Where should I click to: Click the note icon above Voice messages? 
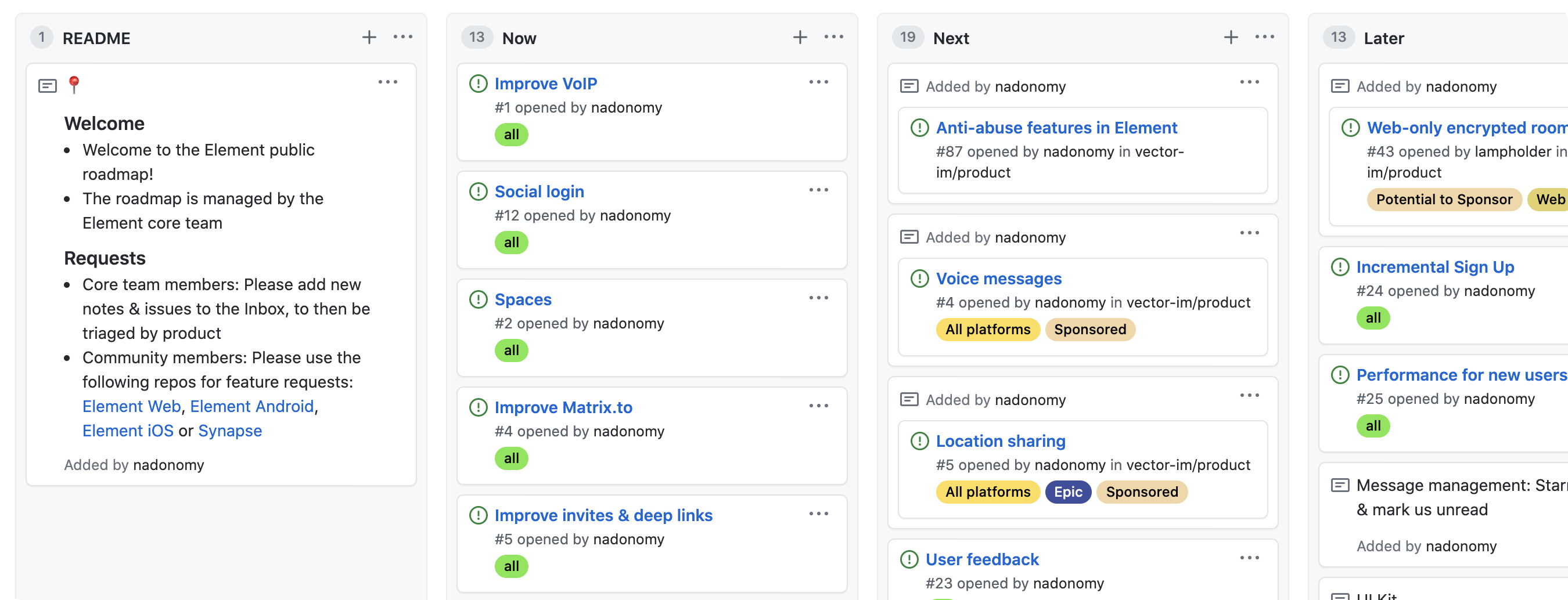point(909,237)
